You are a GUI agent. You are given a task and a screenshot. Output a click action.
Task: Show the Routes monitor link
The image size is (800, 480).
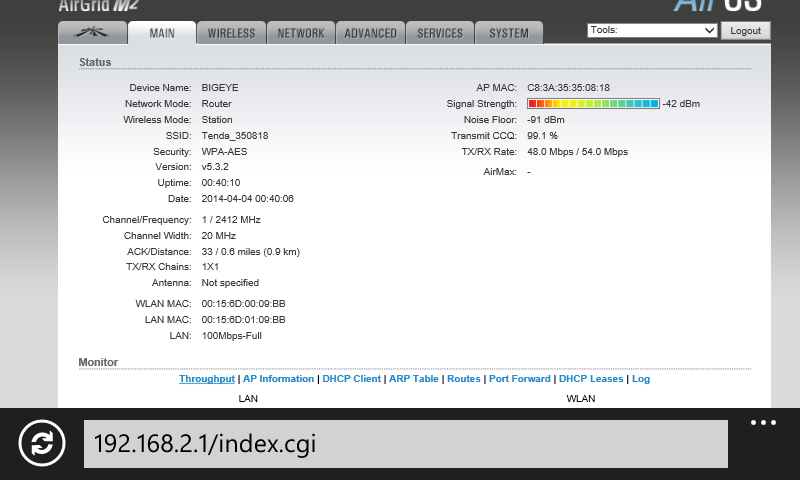click(464, 378)
